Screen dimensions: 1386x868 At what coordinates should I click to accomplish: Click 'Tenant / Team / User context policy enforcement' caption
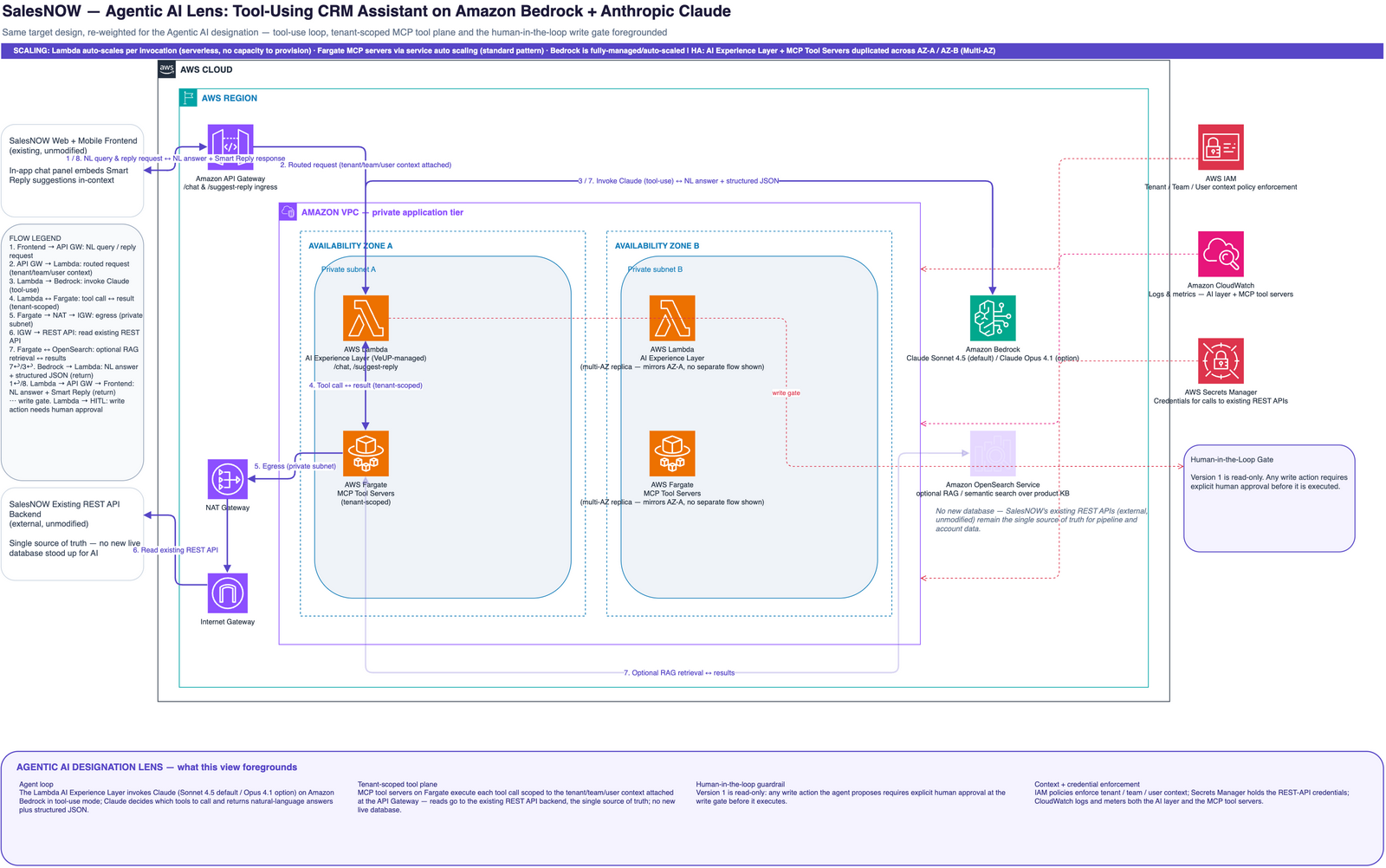pyautogui.click(x=1221, y=187)
